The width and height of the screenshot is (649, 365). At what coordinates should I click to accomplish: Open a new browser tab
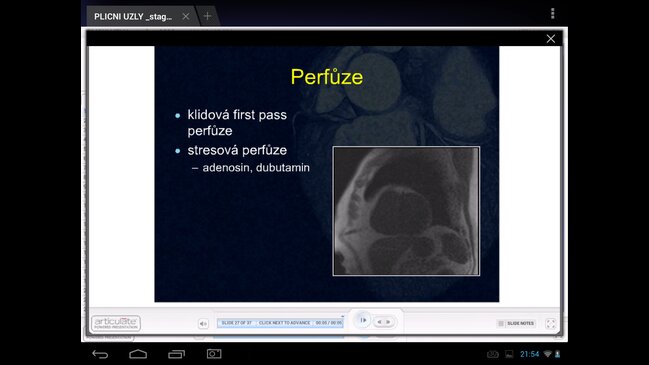[207, 16]
